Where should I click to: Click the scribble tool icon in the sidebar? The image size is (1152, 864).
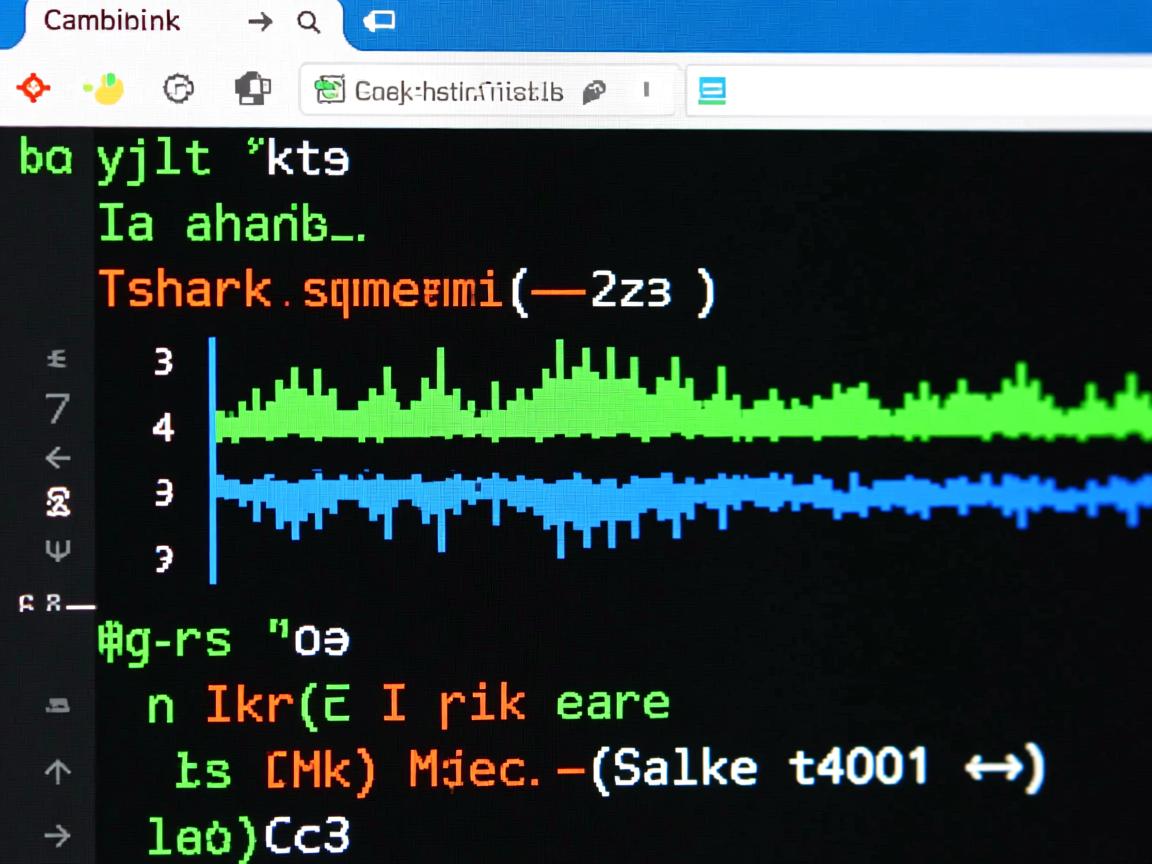click(57, 503)
